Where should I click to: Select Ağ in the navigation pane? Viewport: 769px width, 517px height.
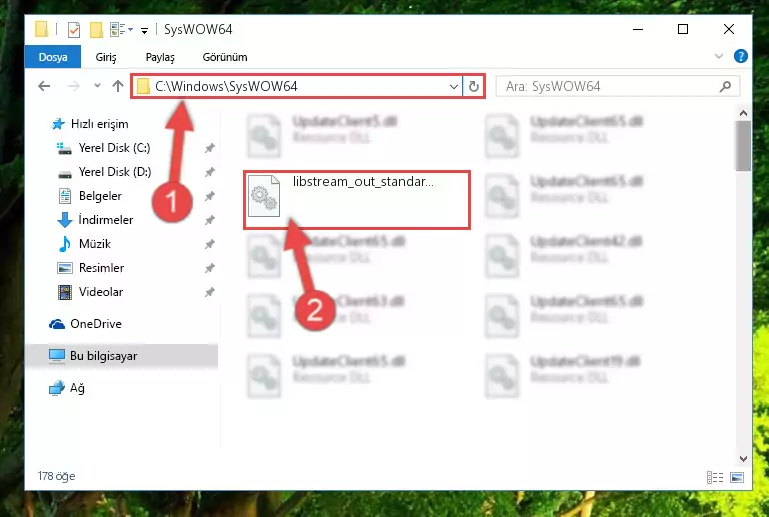click(x=77, y=388)
